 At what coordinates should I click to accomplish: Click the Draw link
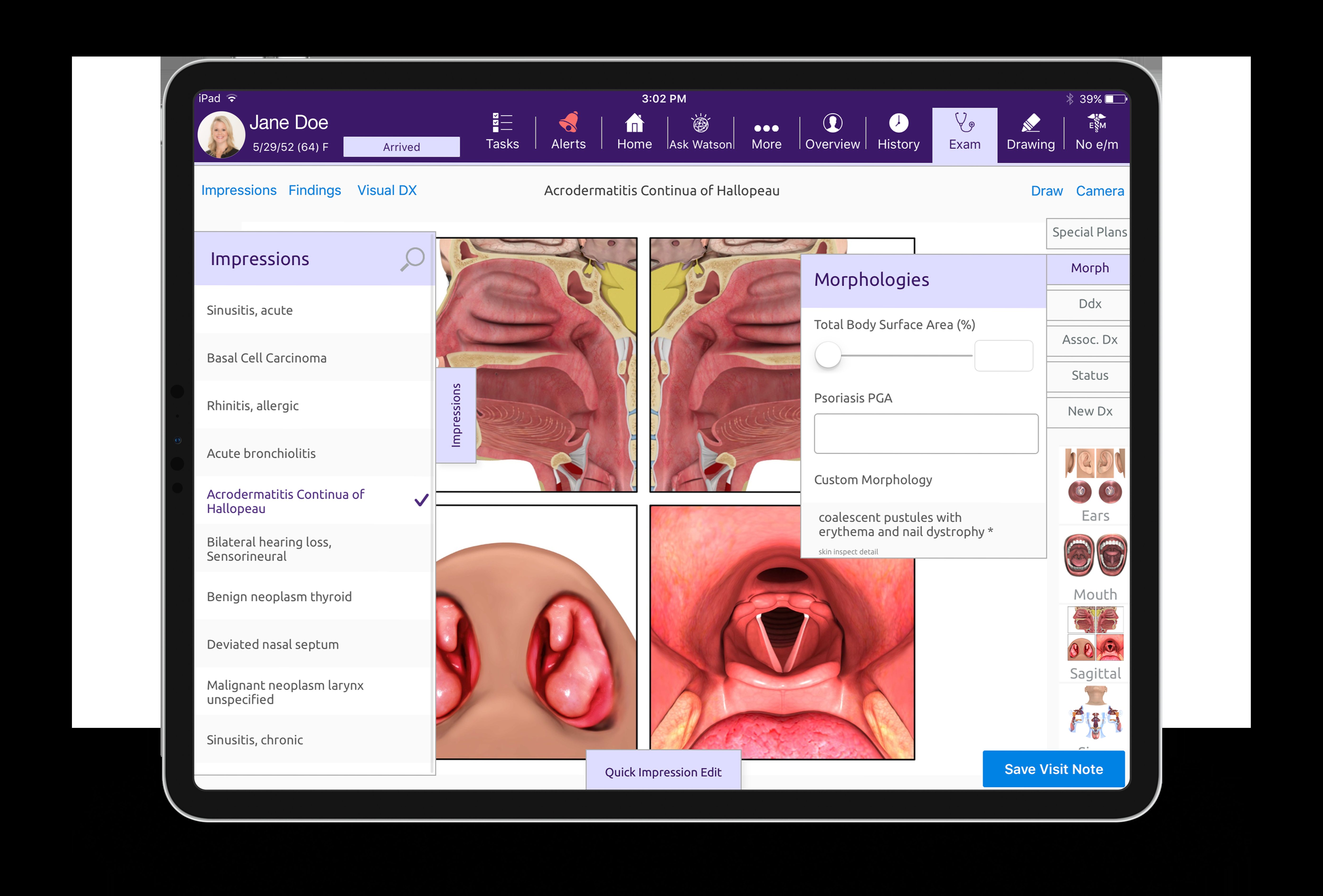tap(1046, 191)
